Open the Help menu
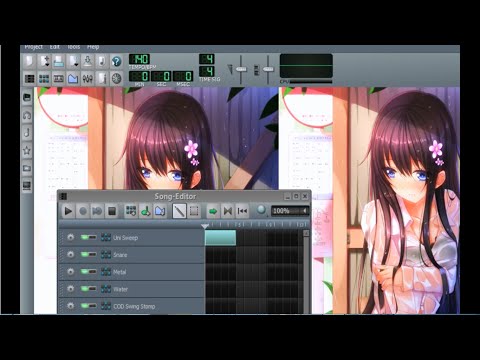480x360 pixels. tap(93, 47)
